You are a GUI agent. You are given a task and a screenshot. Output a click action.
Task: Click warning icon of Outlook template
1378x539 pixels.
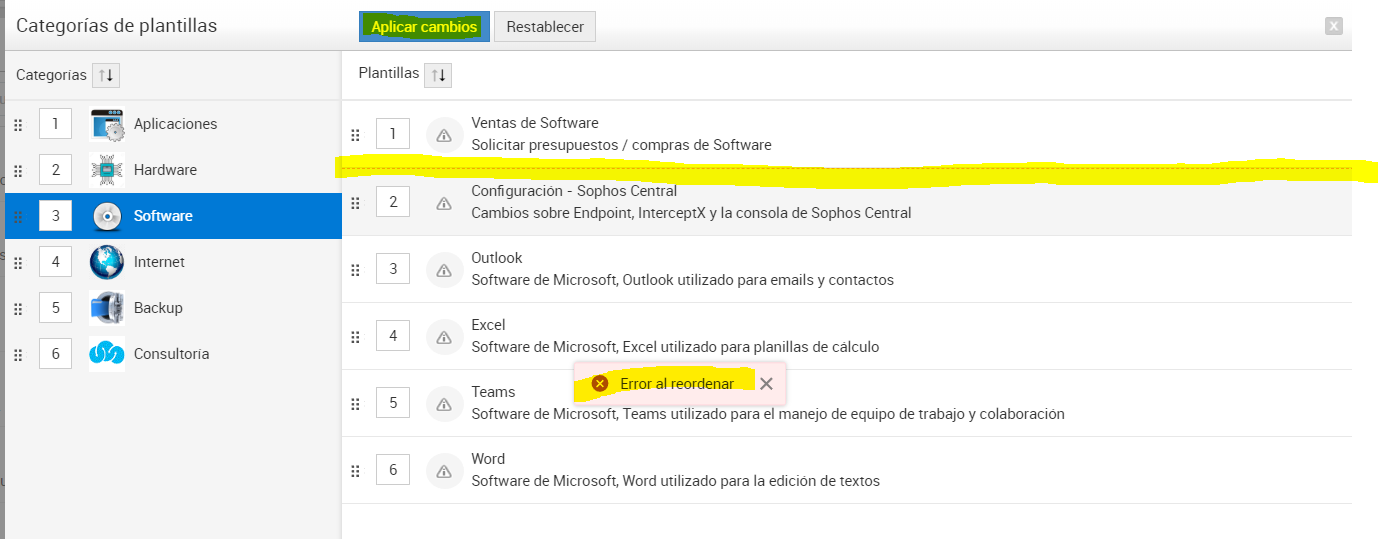(x=444, y=270)
